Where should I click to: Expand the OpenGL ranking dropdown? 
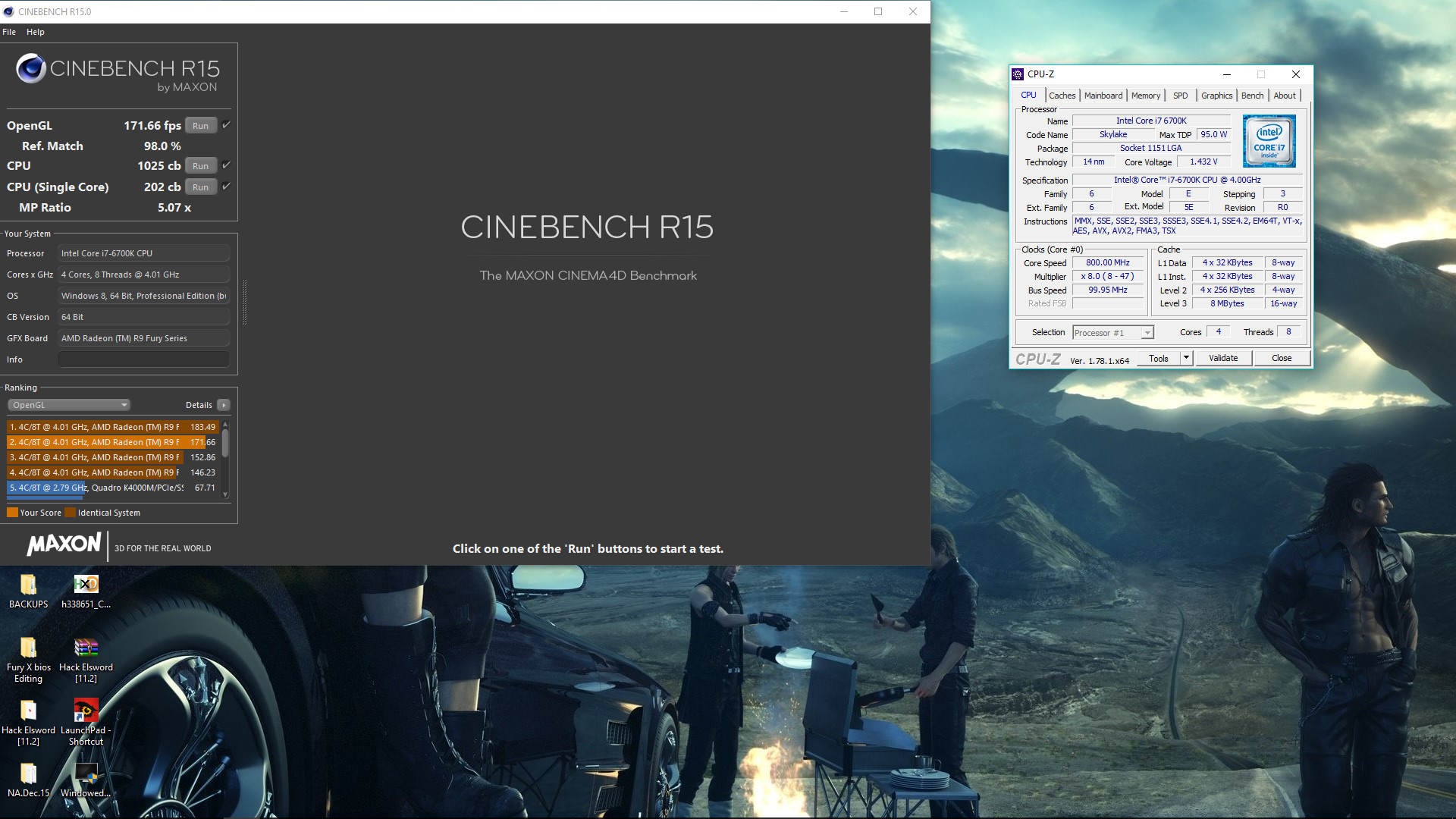pyautogui.click(x=69, y=405)
